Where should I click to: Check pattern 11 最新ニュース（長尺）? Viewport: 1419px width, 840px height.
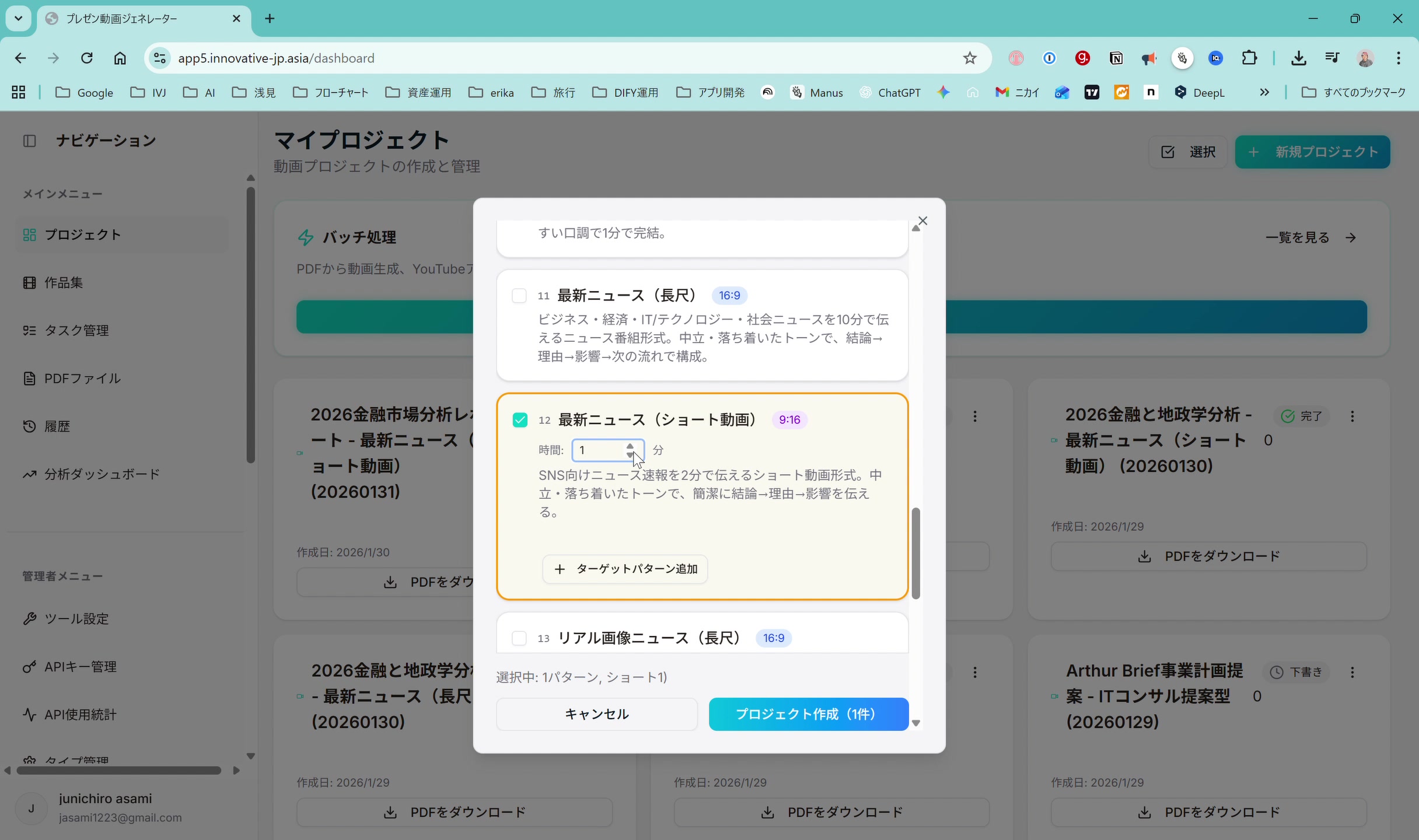[x=519, y=295]
